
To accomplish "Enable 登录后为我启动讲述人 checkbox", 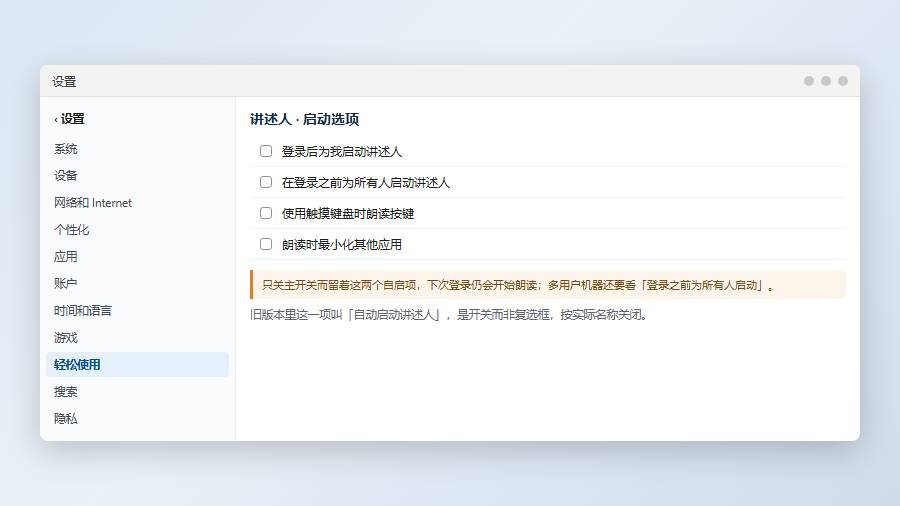I will 266,151.
